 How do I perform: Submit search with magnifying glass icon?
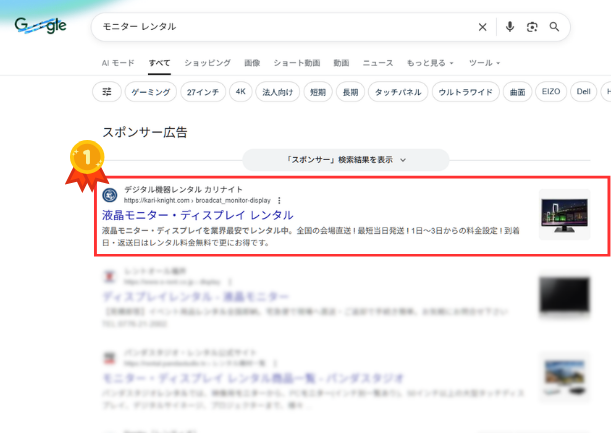coord(554,27)
